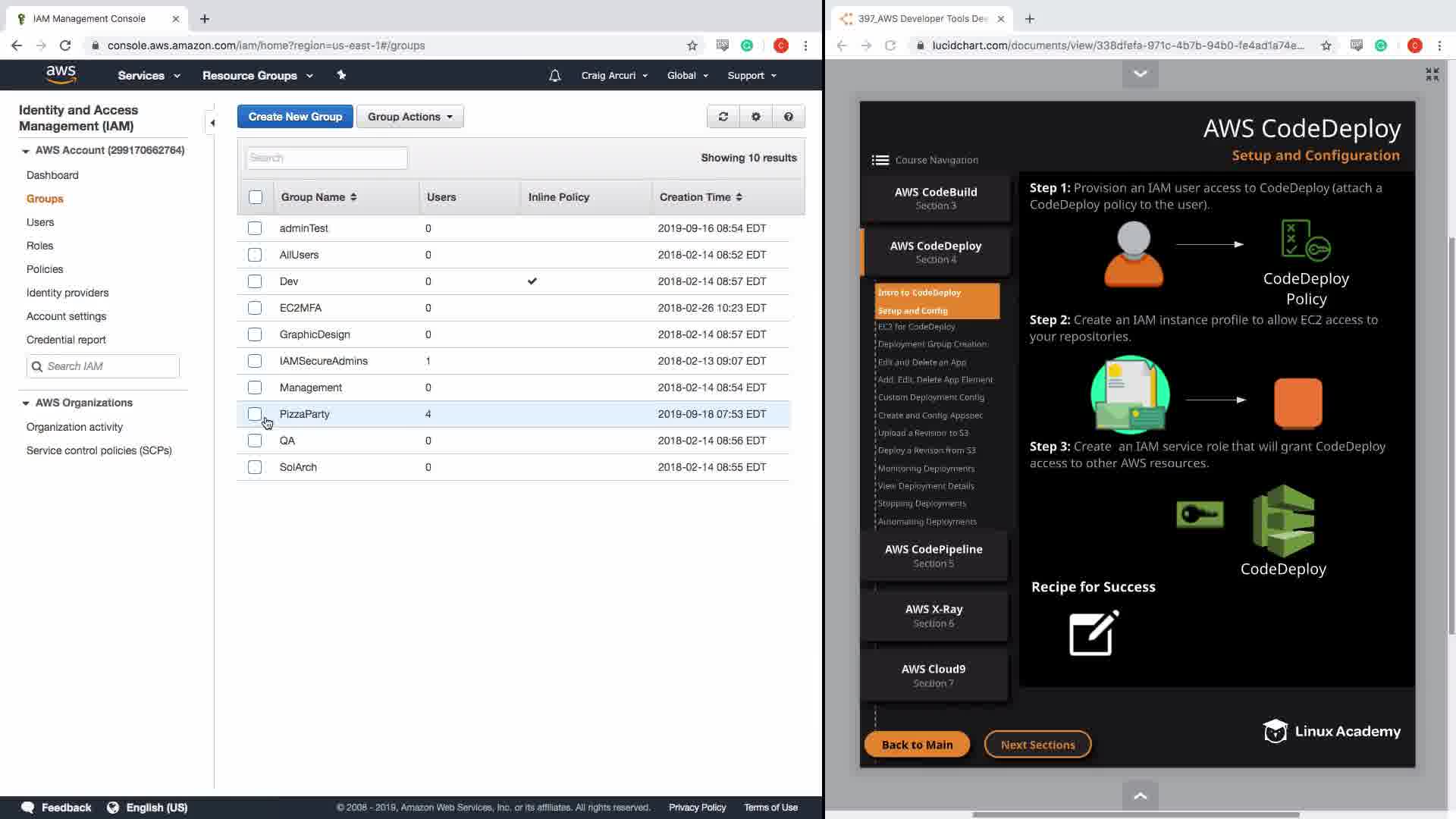Image resolution: width=1456 pixels, height=819 pixels.
Task: Tick the Dev group checkbox
Action: tap(255, 281)
